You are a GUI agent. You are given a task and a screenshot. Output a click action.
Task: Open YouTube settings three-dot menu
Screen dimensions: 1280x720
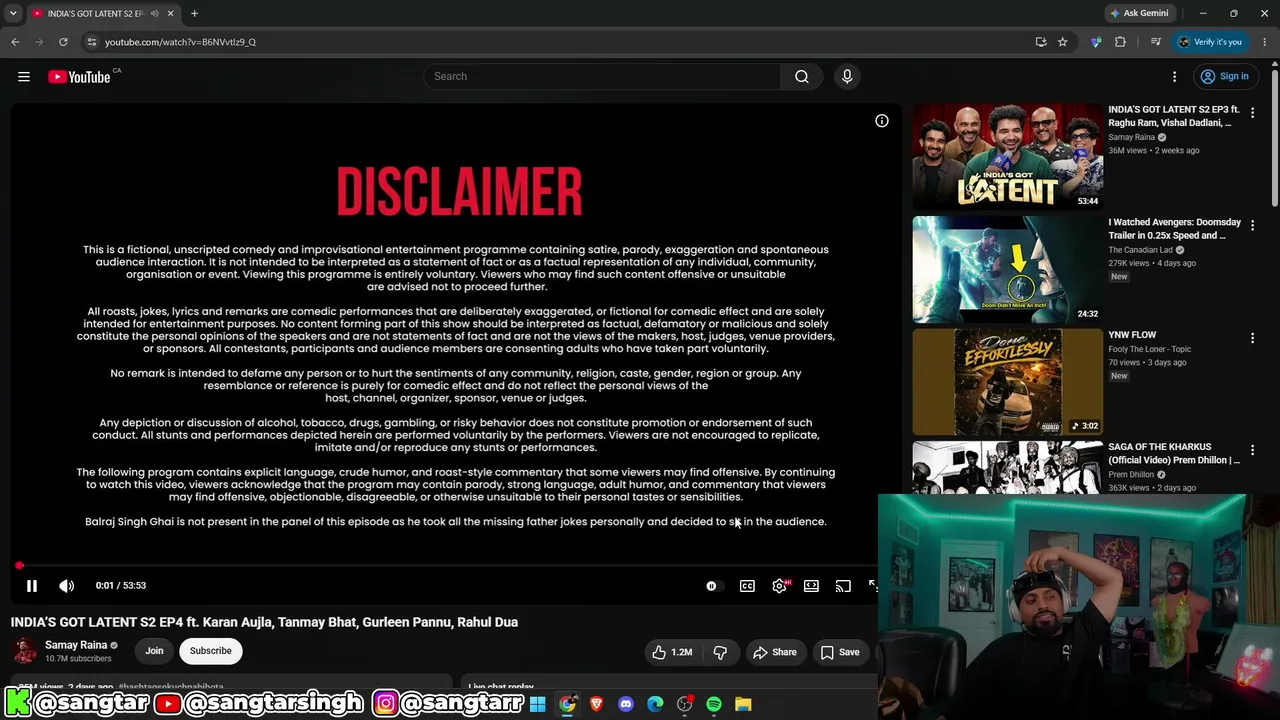click(1175, 77)
